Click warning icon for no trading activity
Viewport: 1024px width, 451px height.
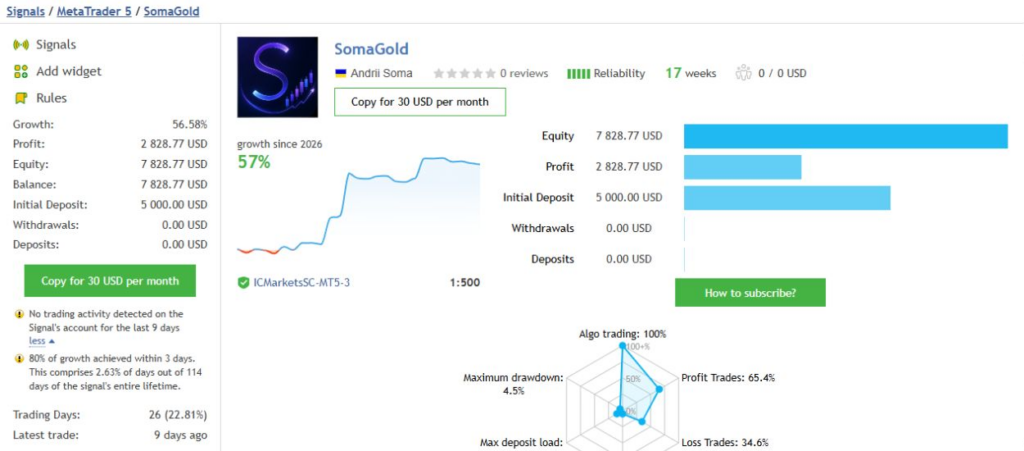[19, 315]
